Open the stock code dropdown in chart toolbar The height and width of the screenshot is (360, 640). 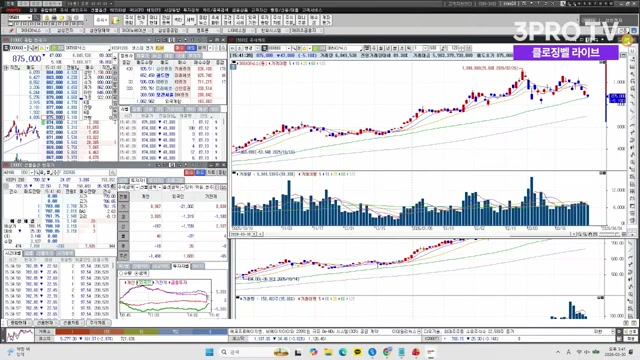(x=288, y=48)
